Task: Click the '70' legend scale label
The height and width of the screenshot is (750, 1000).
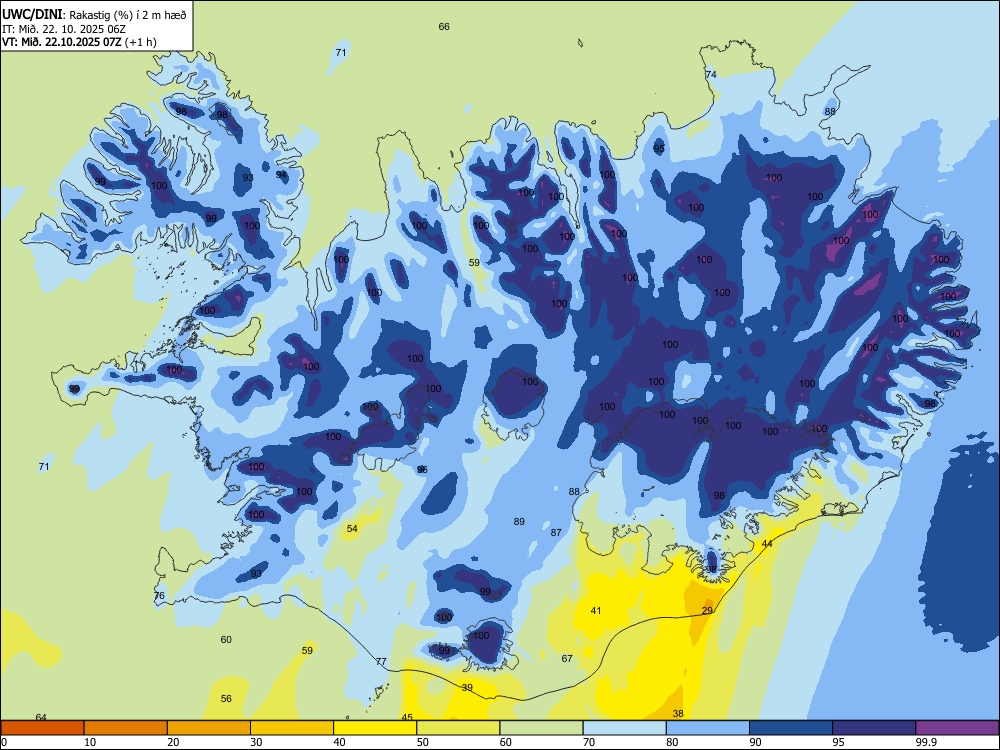Action: click(x=589, y=742)
